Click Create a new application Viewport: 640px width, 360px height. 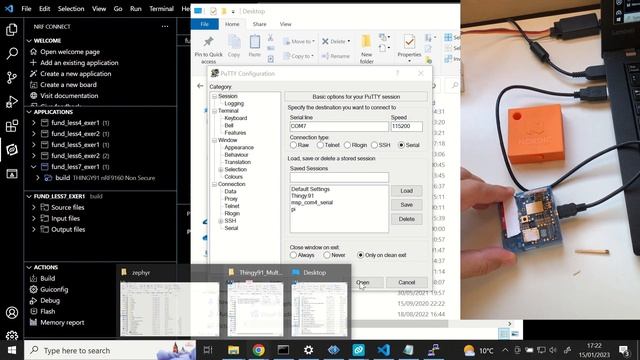(x=76, y=74)
